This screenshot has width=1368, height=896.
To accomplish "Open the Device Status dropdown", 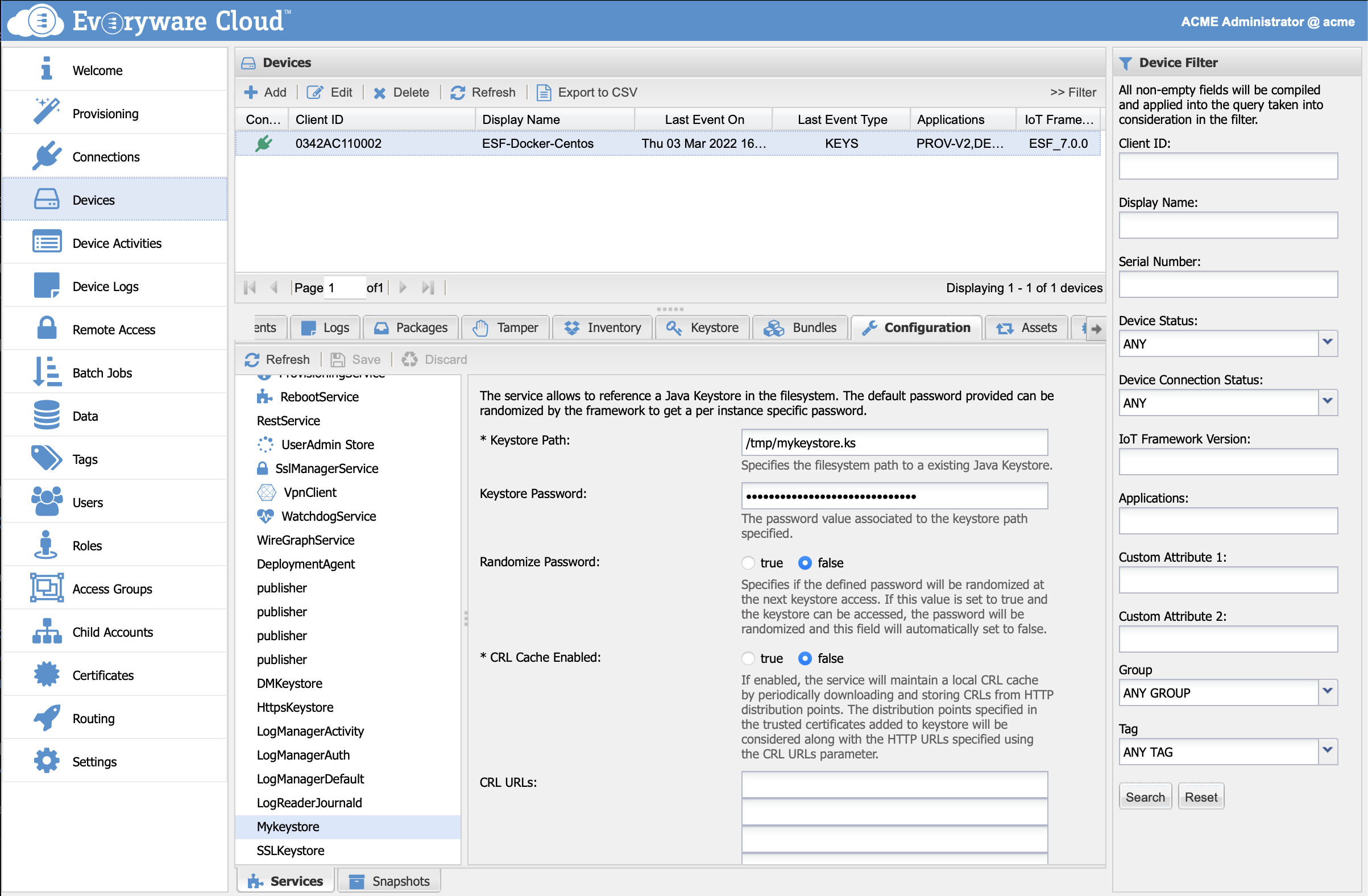I will click(1327, 343).
